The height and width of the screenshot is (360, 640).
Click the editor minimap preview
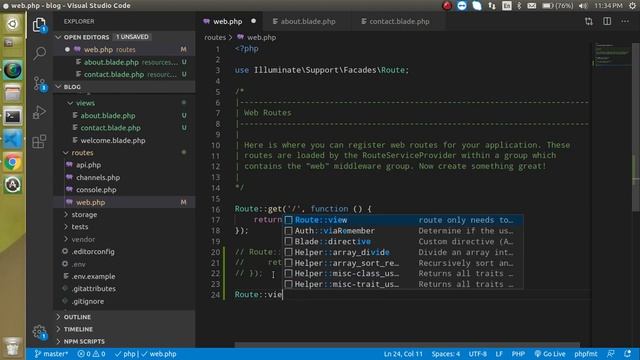[x=612, y=55]
